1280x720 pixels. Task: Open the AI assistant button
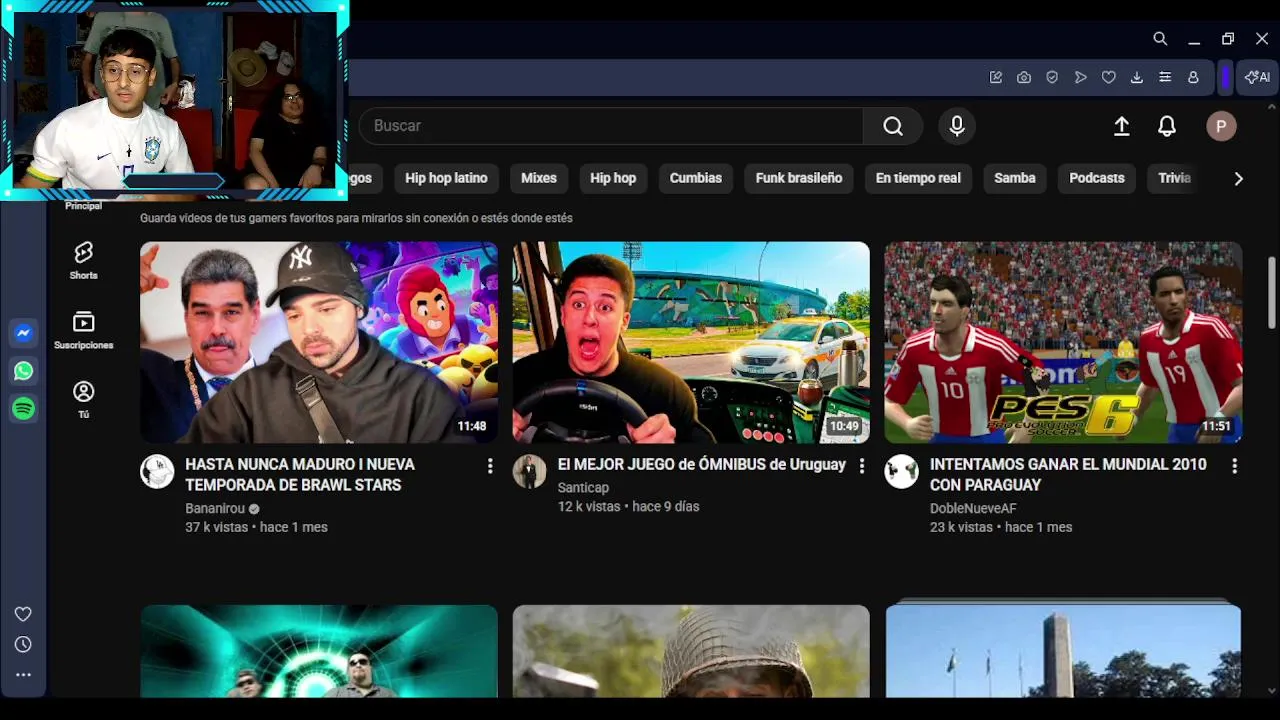[x=1257, y=77]
